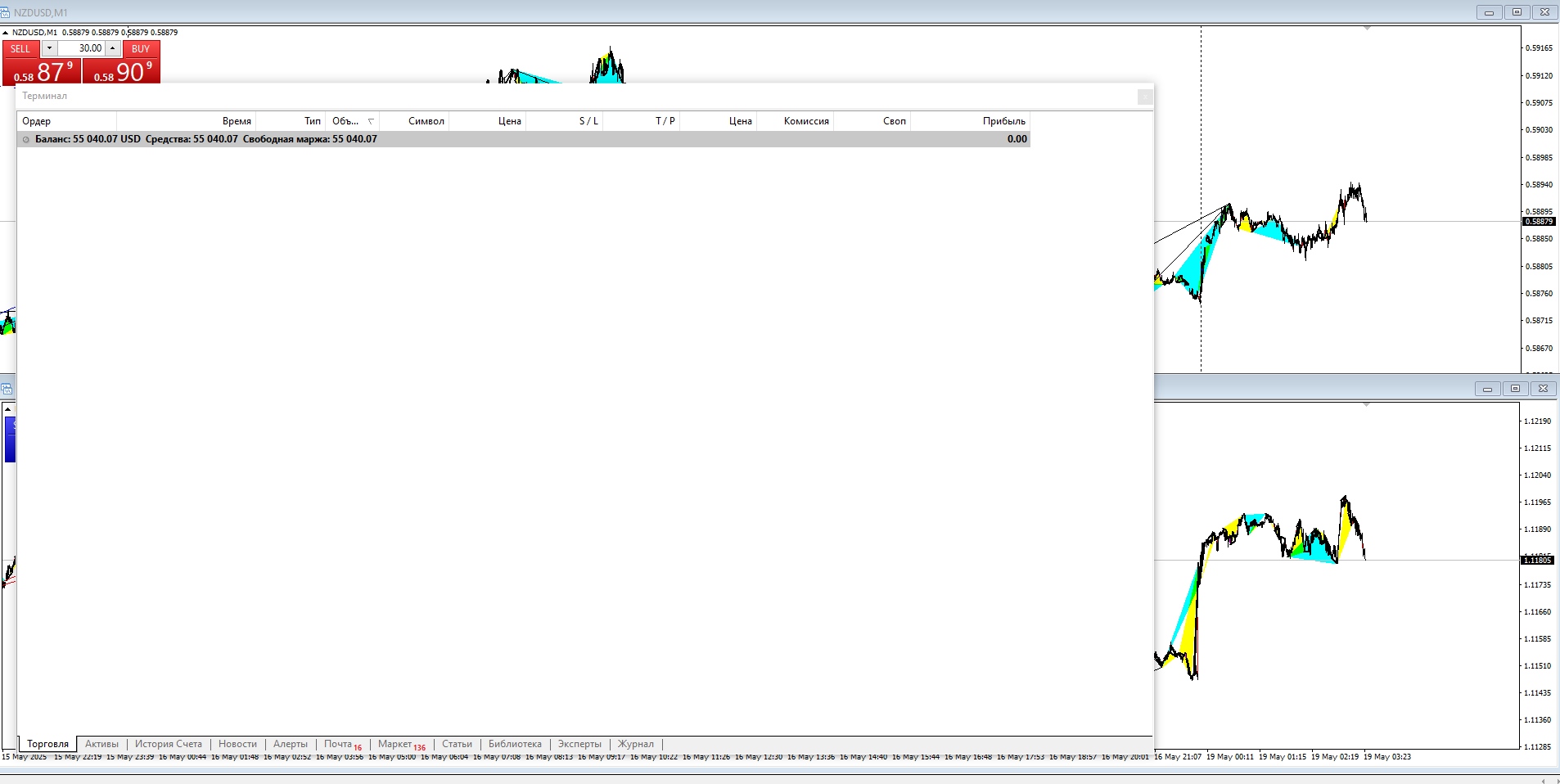Open the Почта tab with 16 messages

click(x=342, y=745)
